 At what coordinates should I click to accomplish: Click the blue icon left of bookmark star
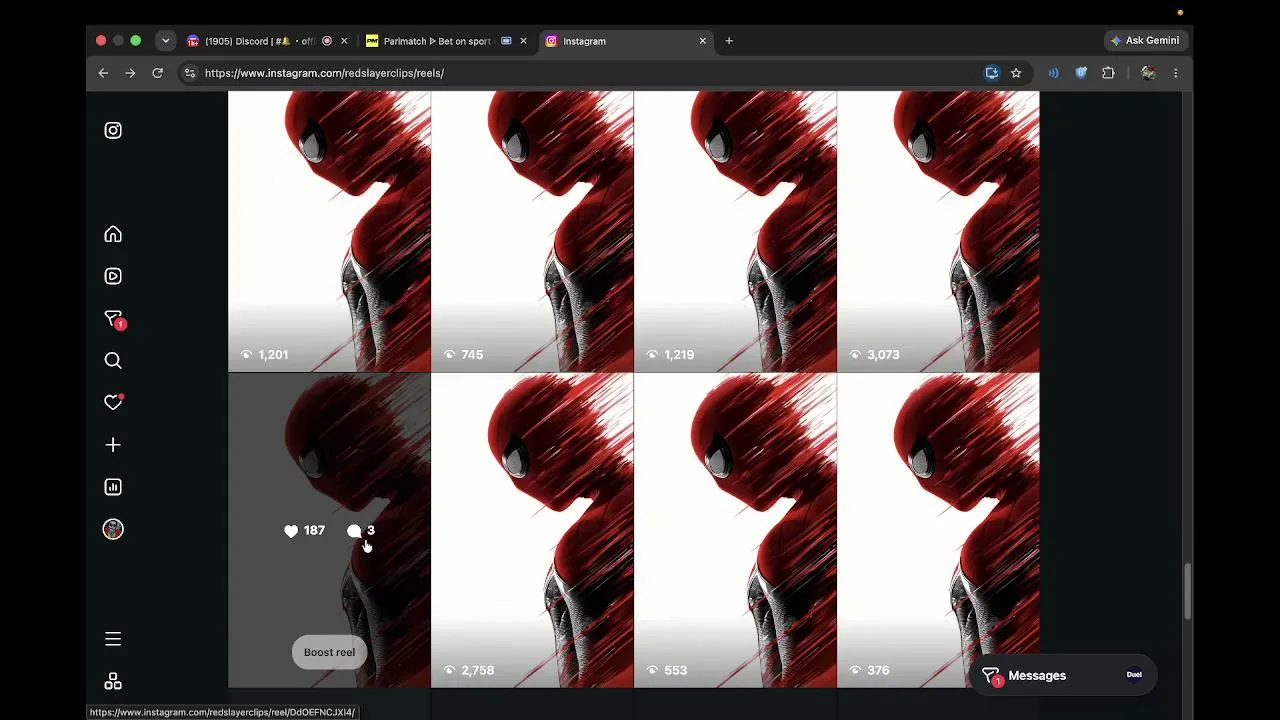tap(992, 73)
